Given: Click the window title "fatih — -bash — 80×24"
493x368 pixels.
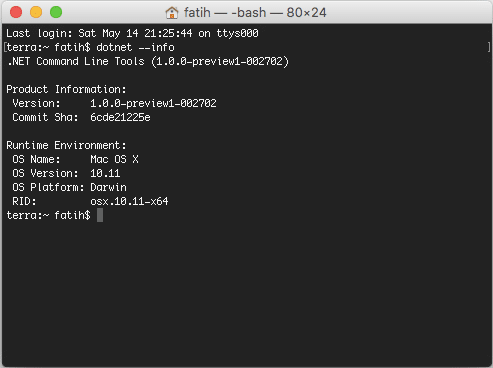Looking at the screenshot, I should click(255, 13).
